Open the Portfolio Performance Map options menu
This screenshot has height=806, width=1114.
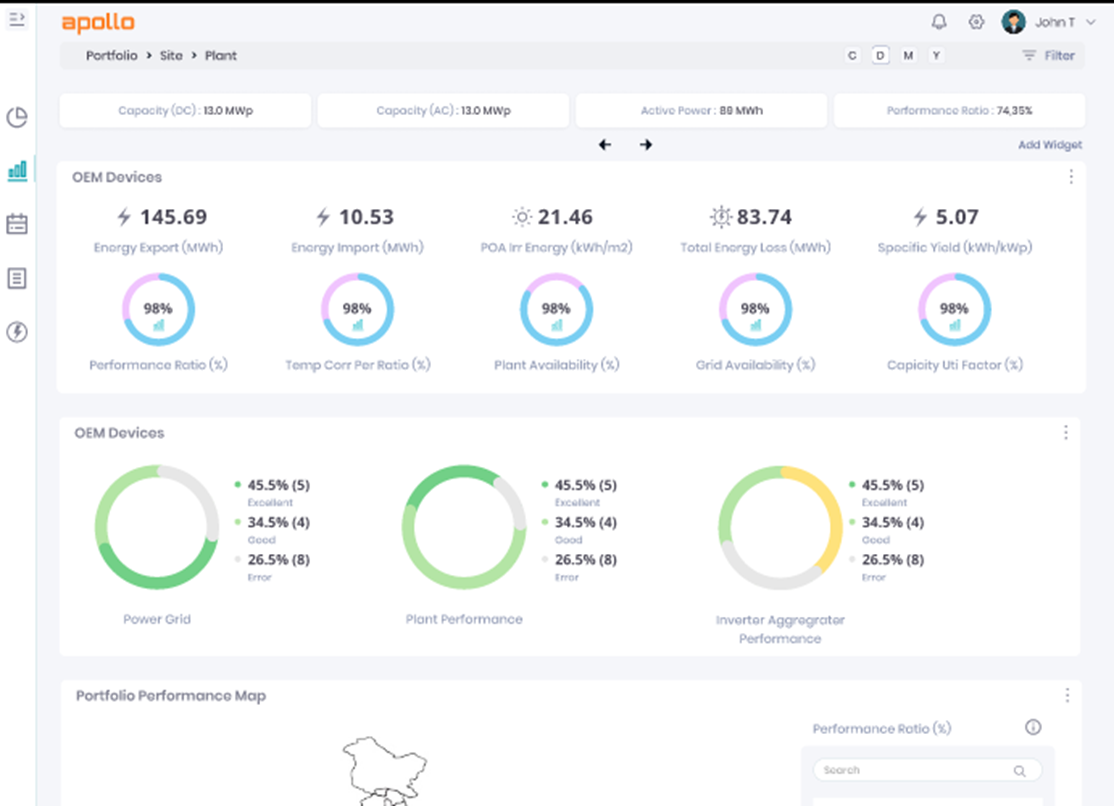click(x=1067, y=695)
